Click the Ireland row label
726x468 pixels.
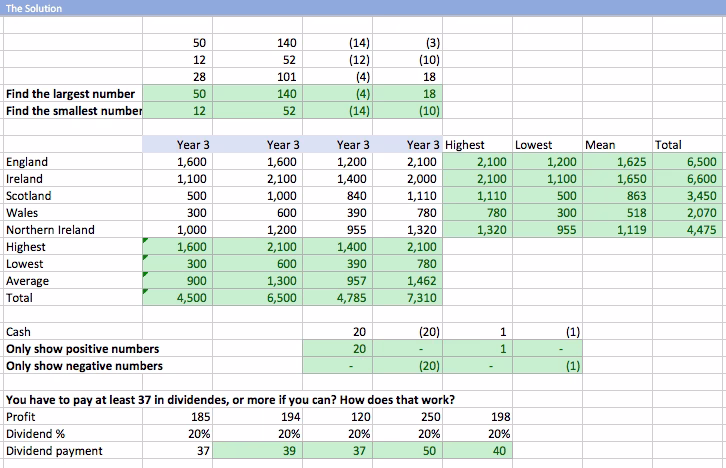click(x=24, y=179)
